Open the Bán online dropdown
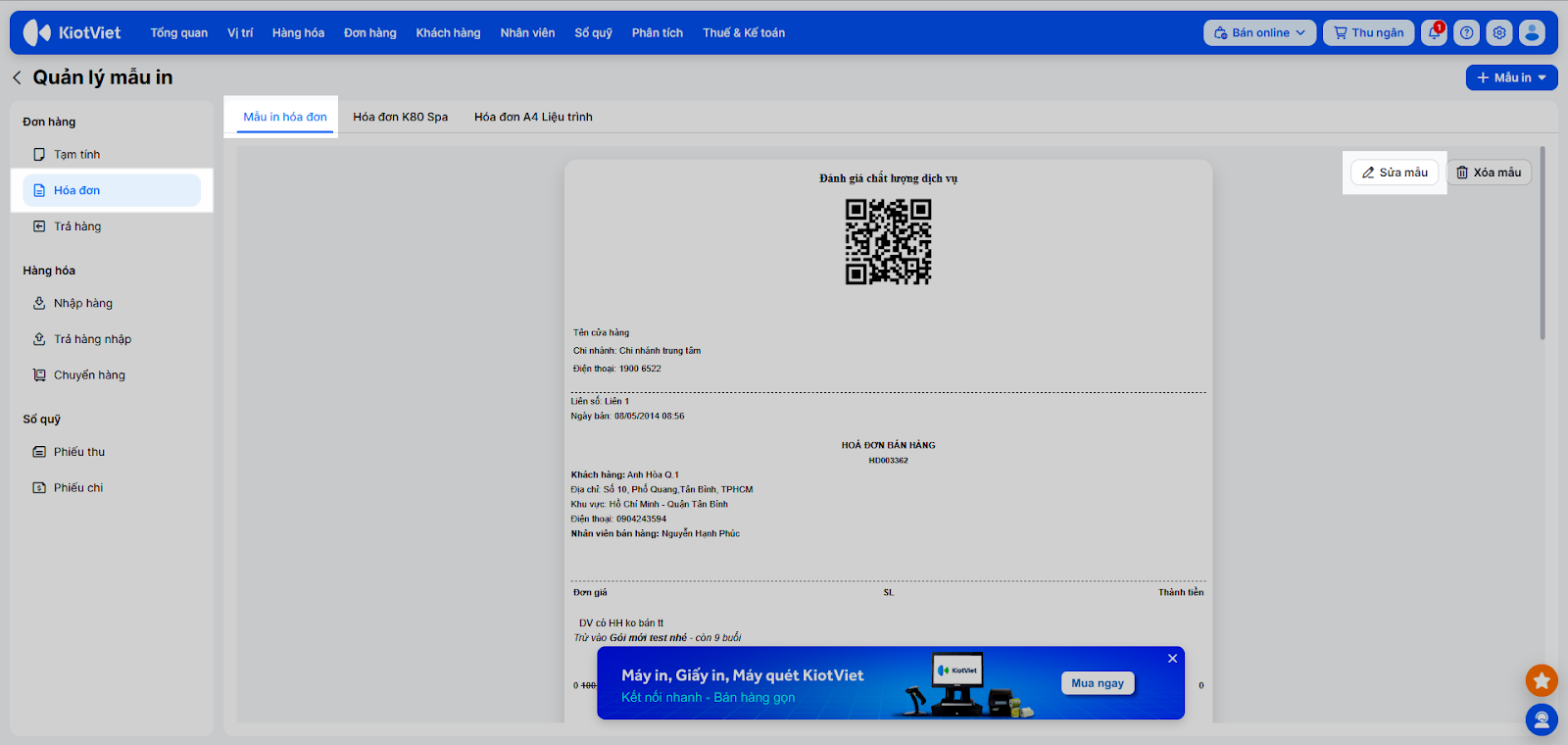 click(x=1259, y=32)
